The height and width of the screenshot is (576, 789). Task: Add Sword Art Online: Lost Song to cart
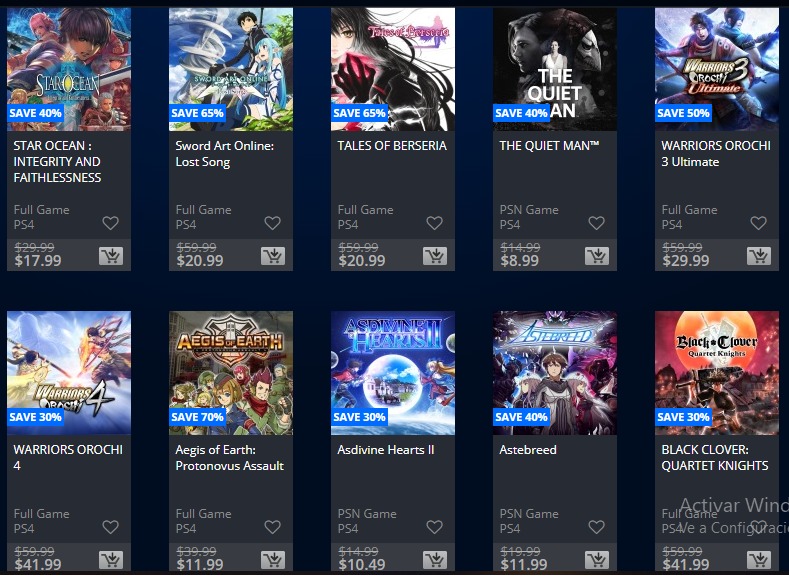(x=273, y=256)
